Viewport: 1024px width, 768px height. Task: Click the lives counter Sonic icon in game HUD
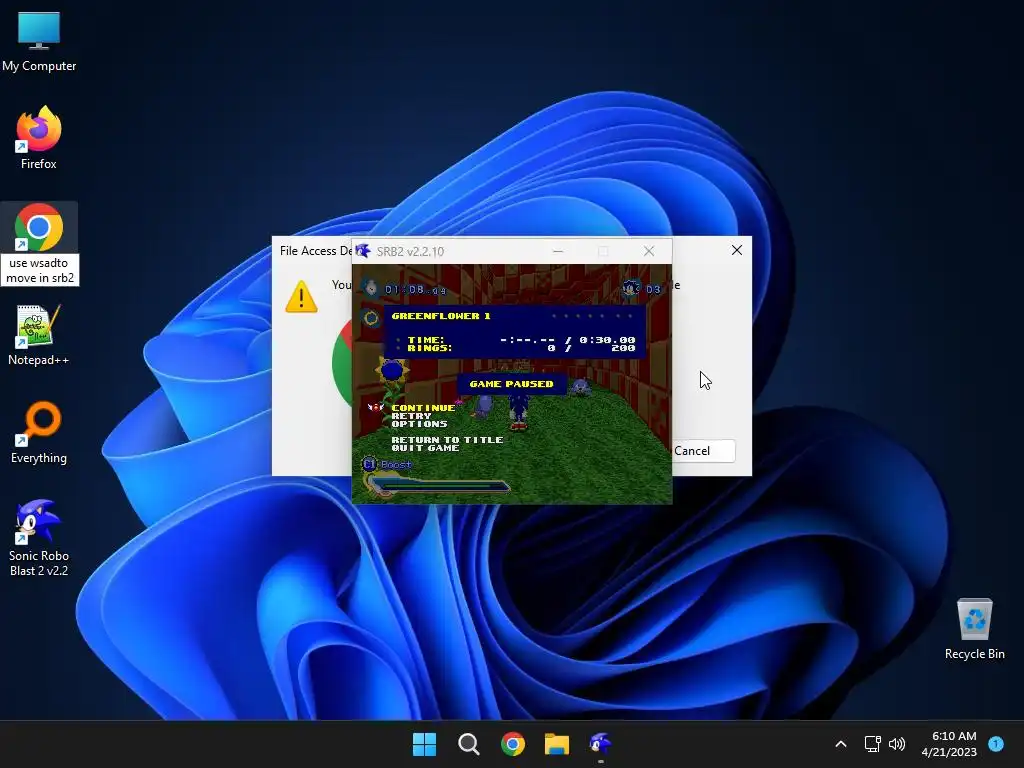point(631,288)
